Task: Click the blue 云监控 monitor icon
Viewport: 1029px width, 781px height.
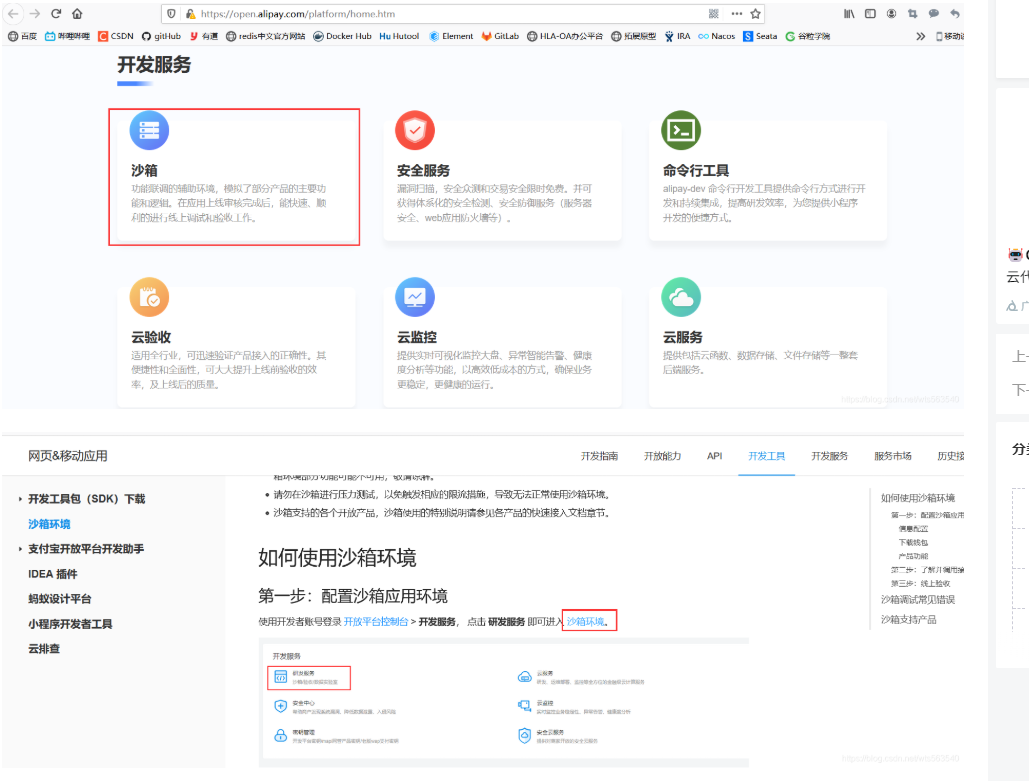Action: pos(415,297)
